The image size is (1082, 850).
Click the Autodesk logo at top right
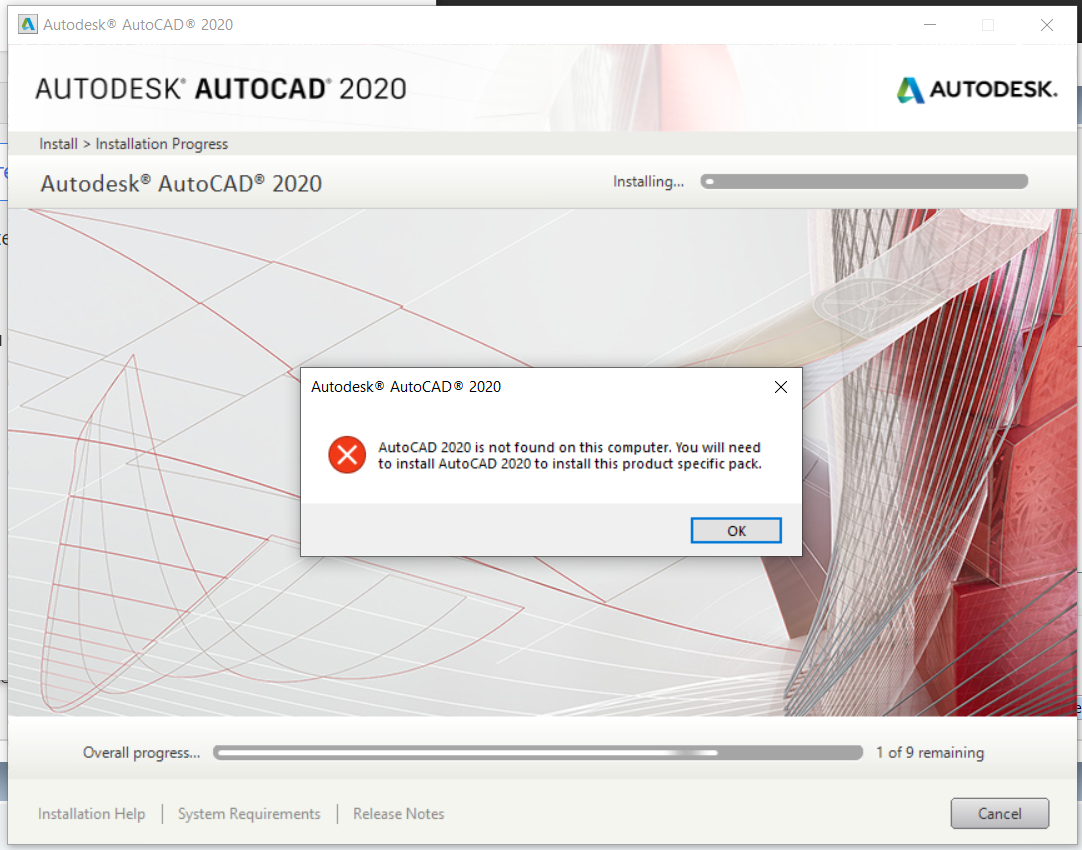976,89
